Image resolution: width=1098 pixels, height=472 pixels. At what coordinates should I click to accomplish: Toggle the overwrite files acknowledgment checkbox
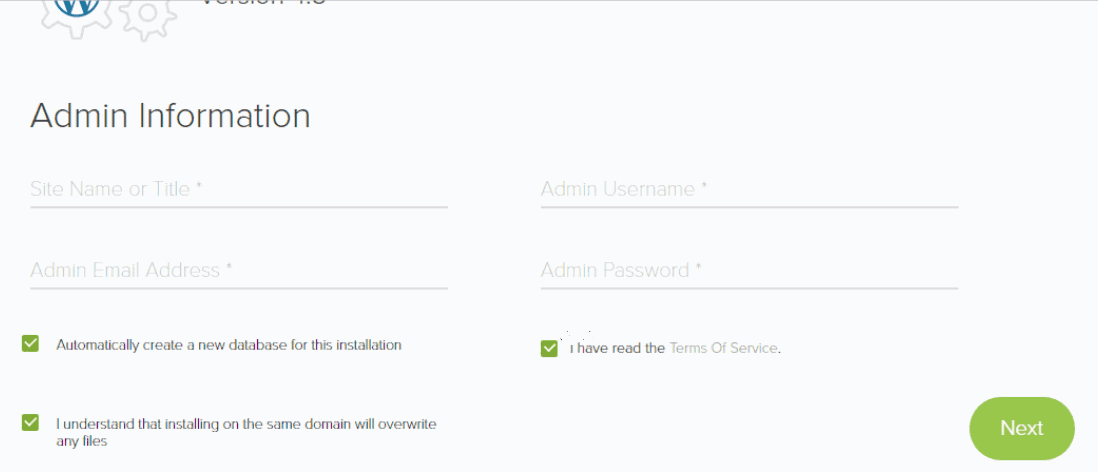(31, 423)
